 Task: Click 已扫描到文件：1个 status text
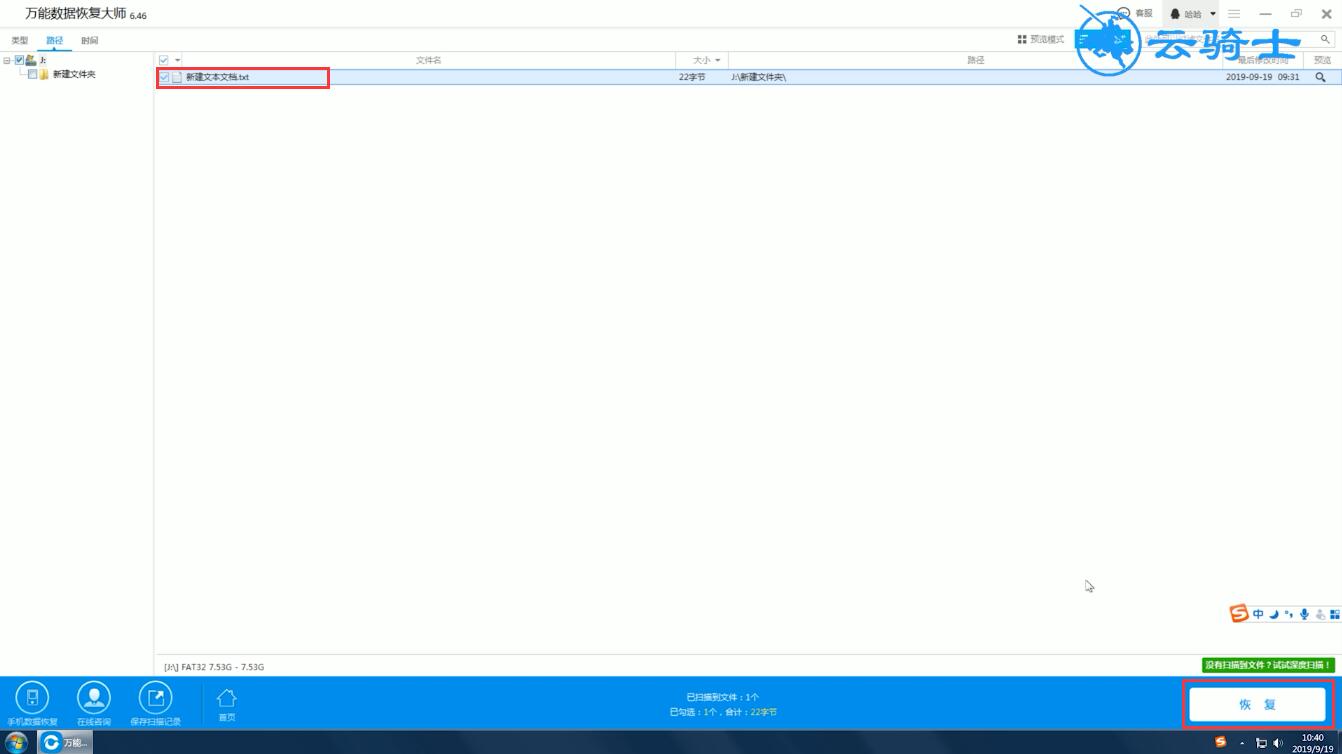(x=722, y=697)
